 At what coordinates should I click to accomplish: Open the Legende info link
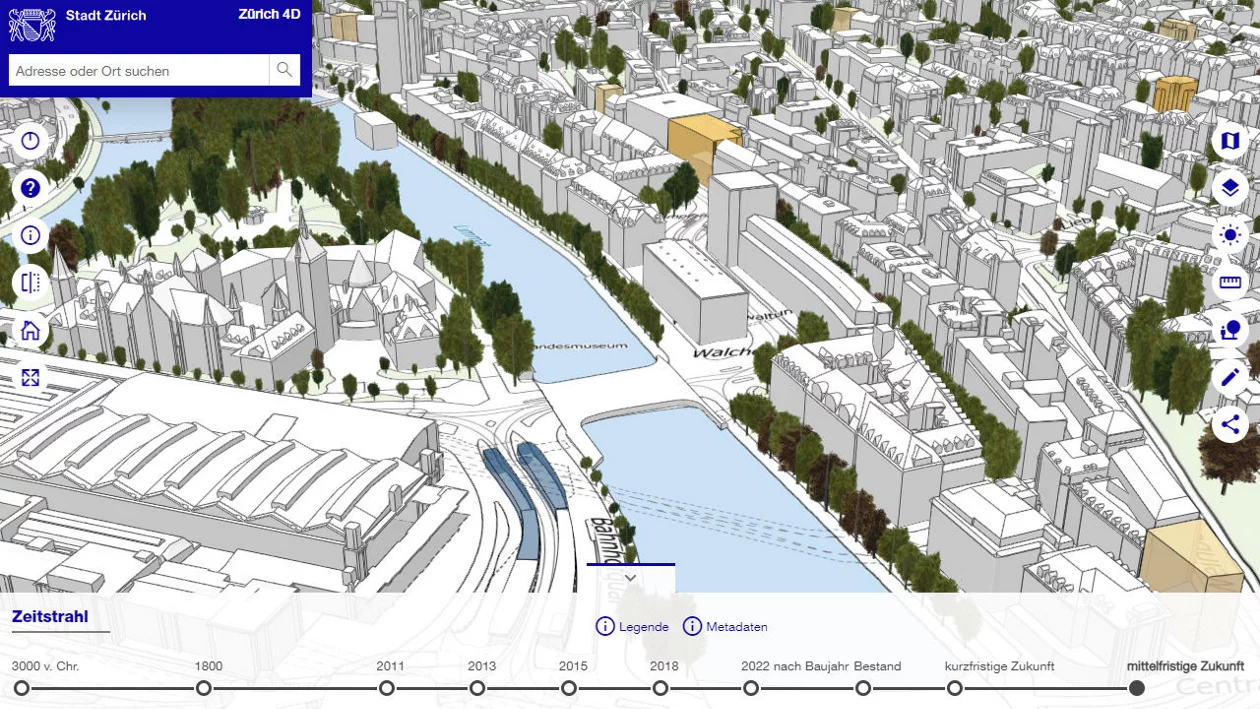coord(632,627)
